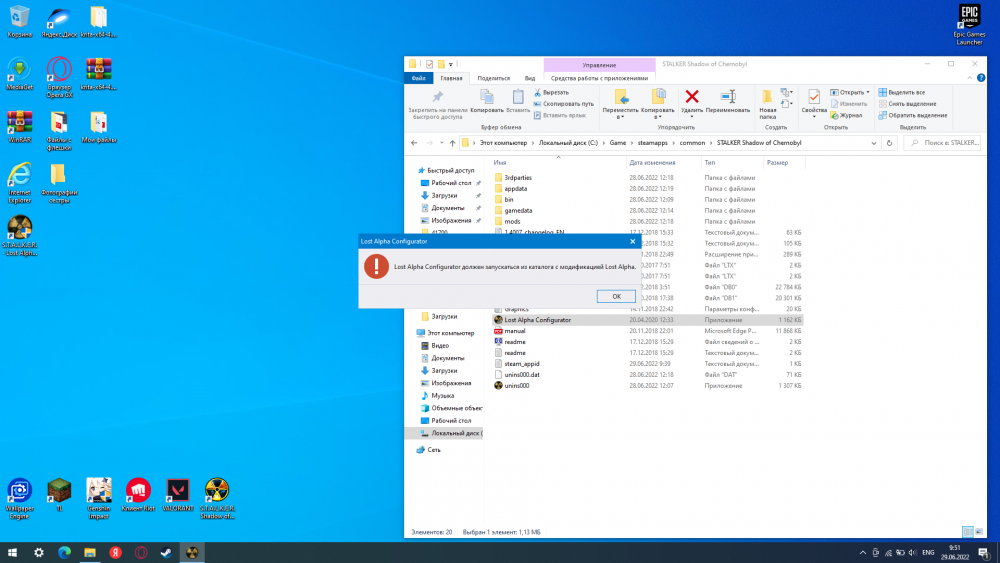The width and height of the screenshot is (1000, 563).
Task: Expand the Open dropdown arrow in the ribbon
Action: click(x=867, y=92)
